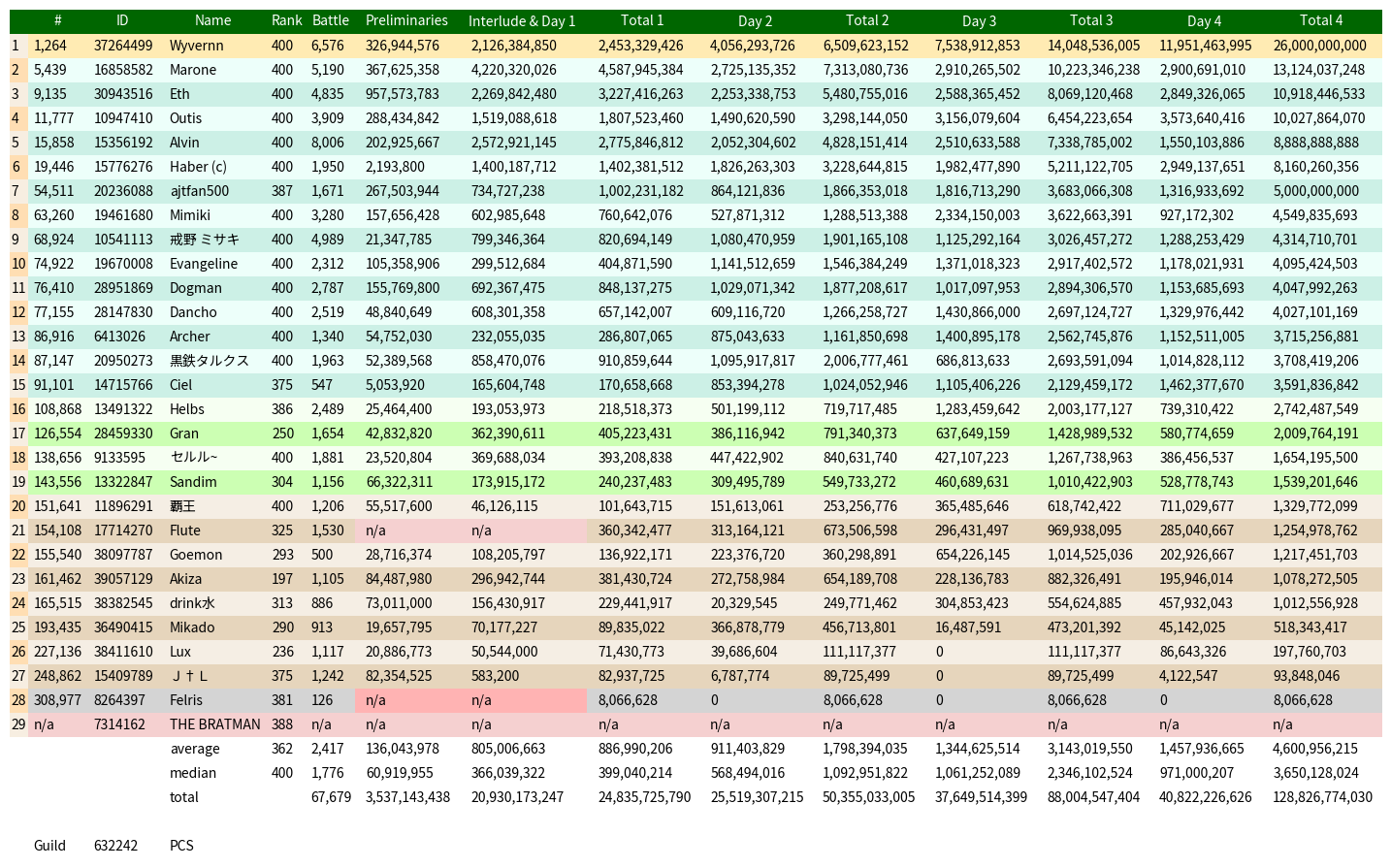This screenshot has width=1391, height=868.
Task: Select the 'Total 1' column header
Action: 642,20
